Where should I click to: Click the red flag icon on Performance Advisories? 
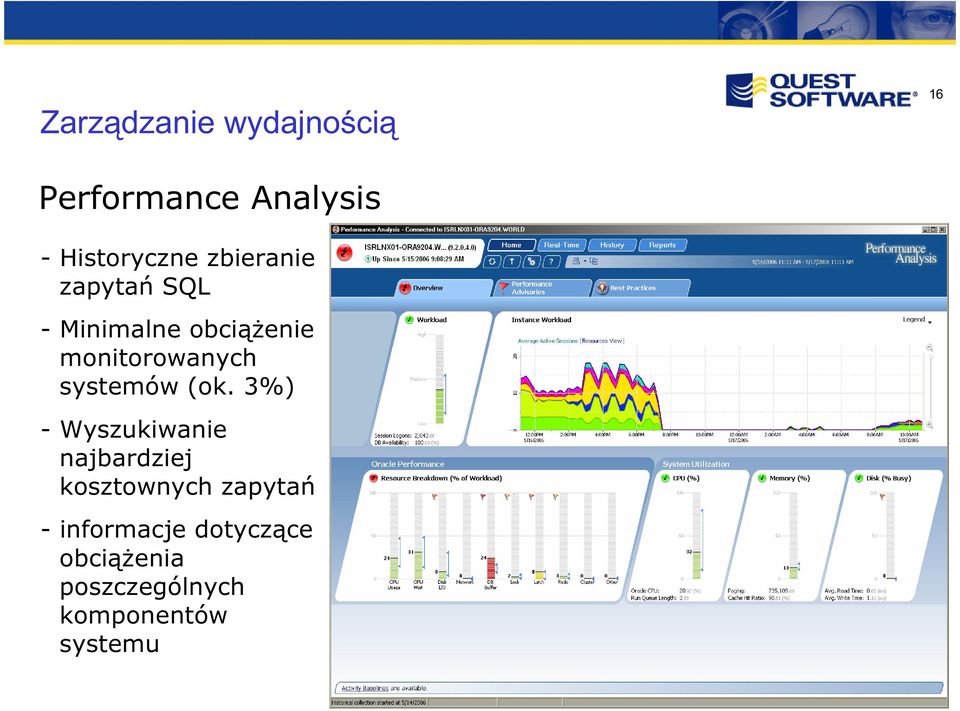pyautogui.click(x=503, y=287)
